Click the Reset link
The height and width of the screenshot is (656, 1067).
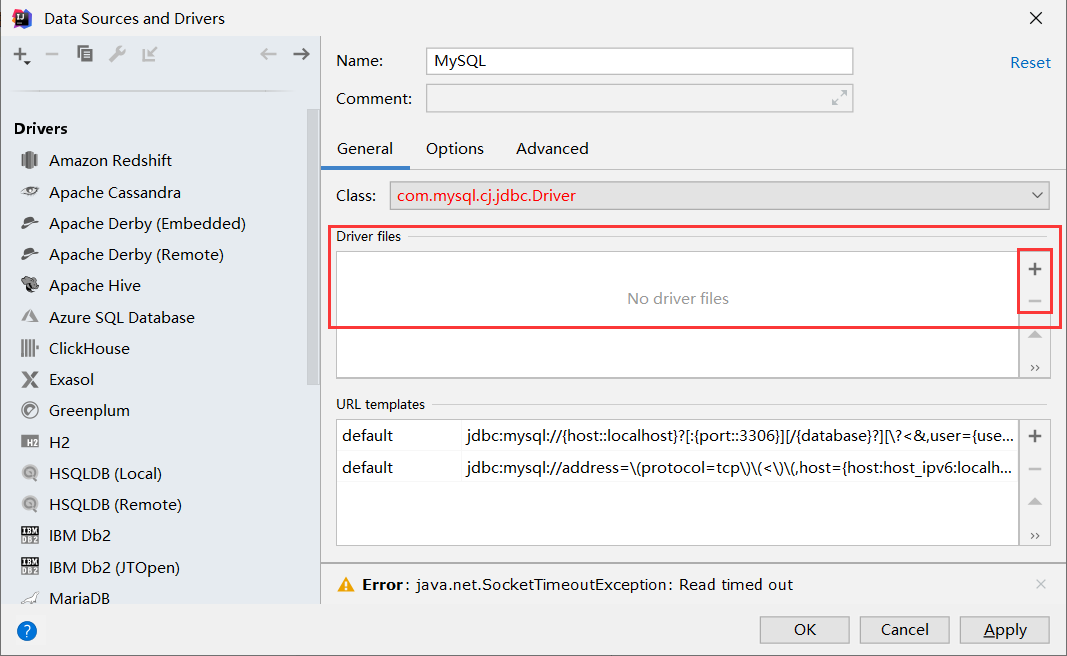coord(1030,63)
